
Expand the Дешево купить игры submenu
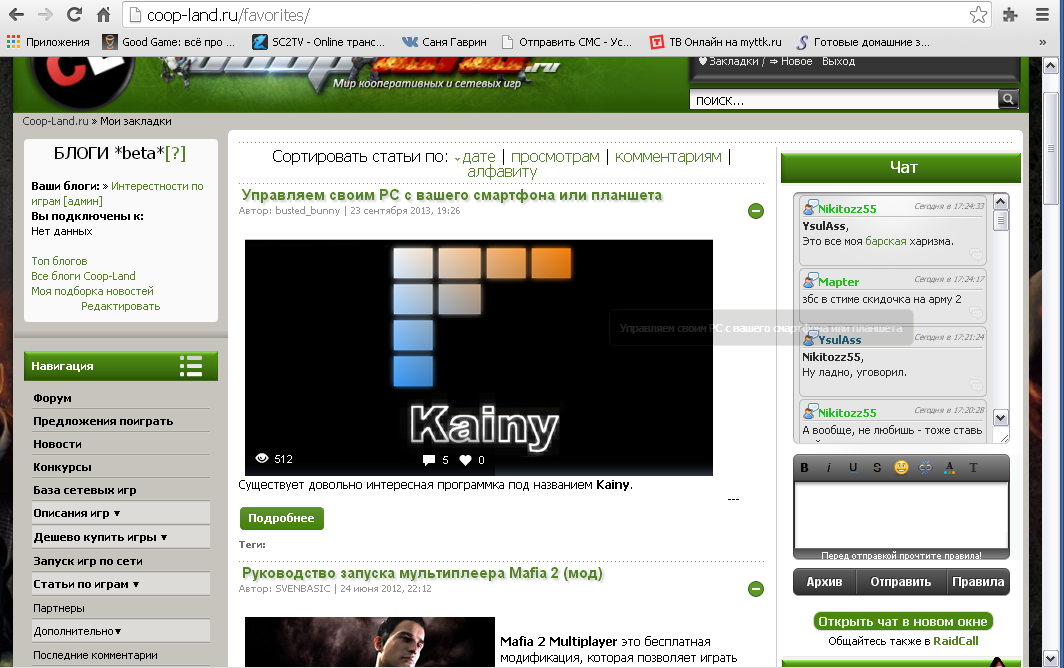(121, 537)
